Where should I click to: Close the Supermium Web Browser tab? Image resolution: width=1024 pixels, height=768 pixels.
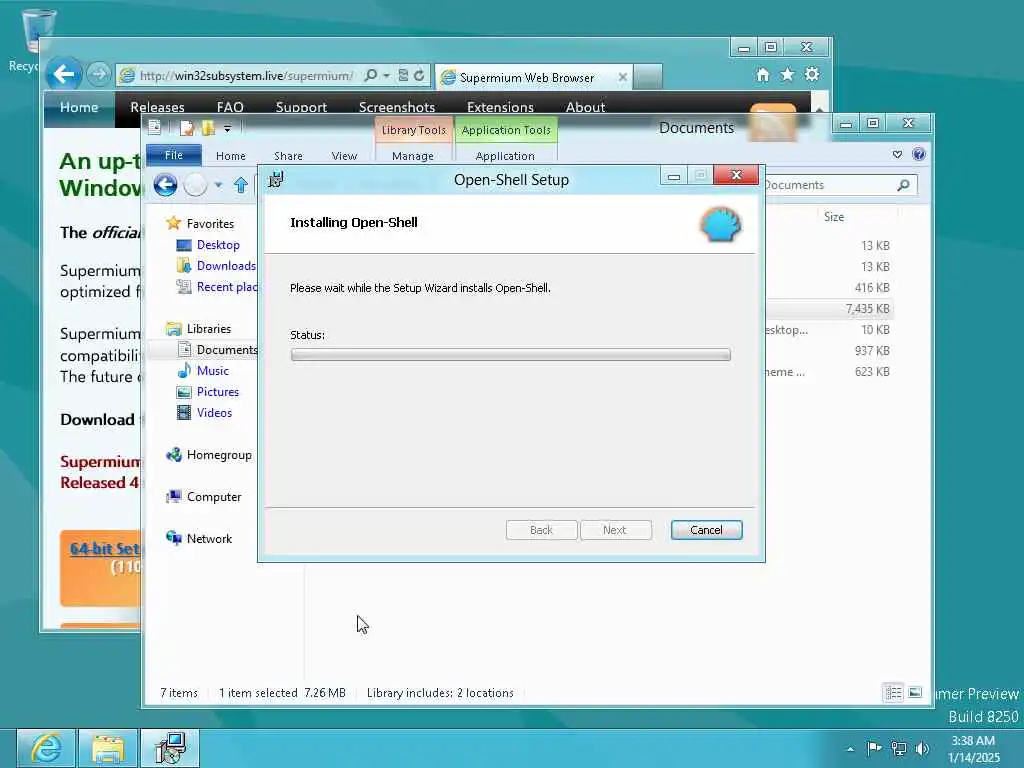pyautogui.click(x=623, y=77)
